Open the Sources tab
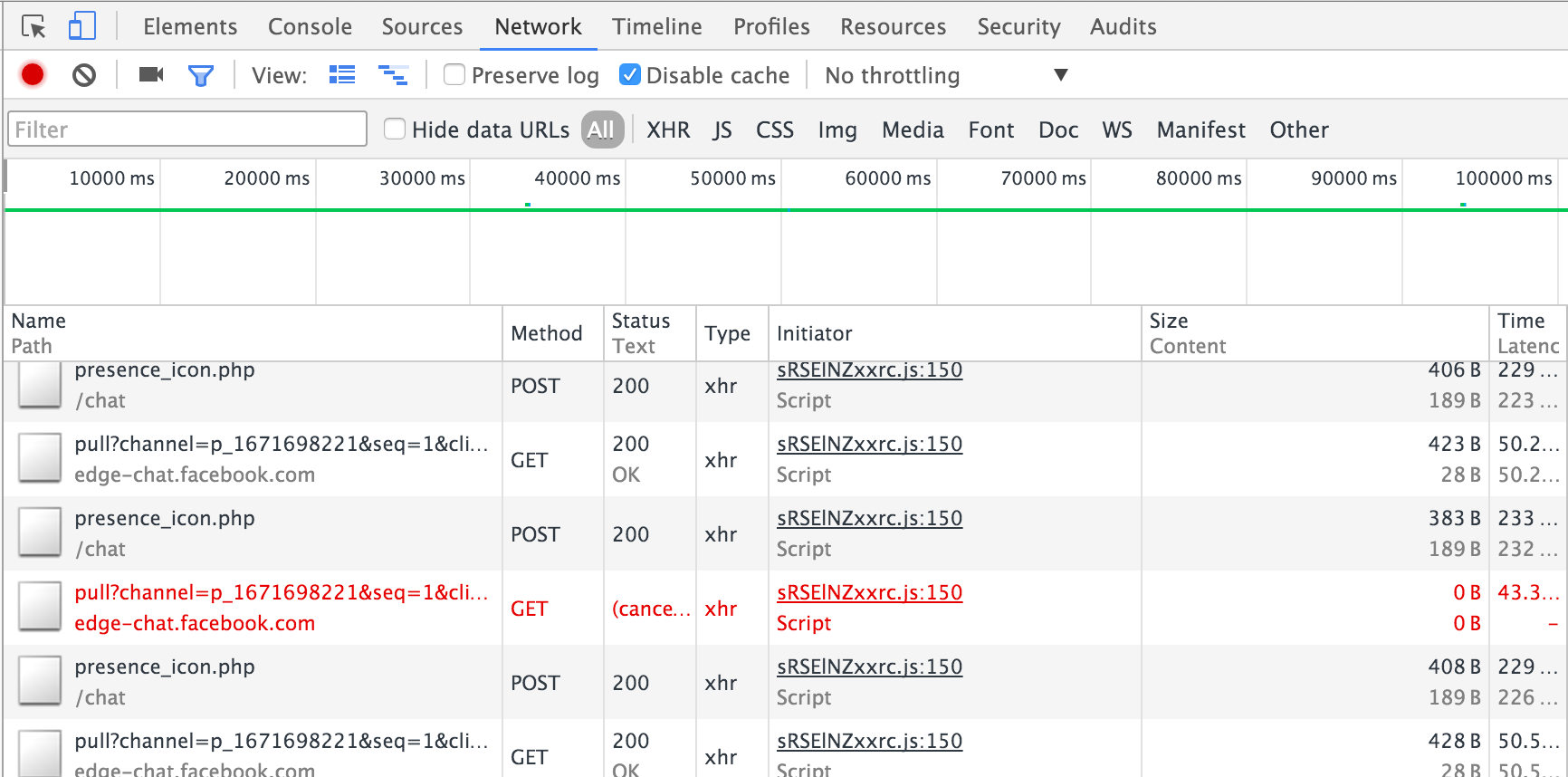This screenshot has width=1568, height=777. [422, 27]
